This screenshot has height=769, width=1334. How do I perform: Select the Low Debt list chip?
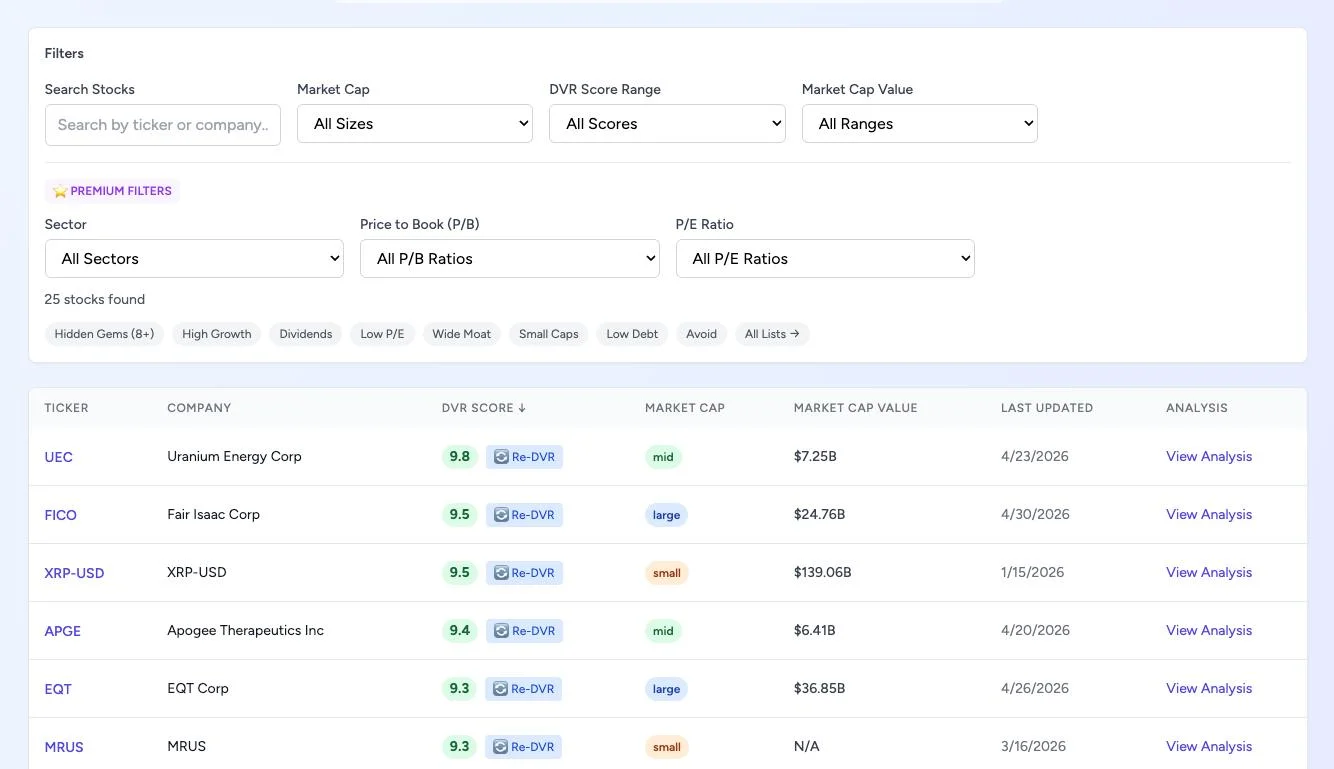pos(632,334)
